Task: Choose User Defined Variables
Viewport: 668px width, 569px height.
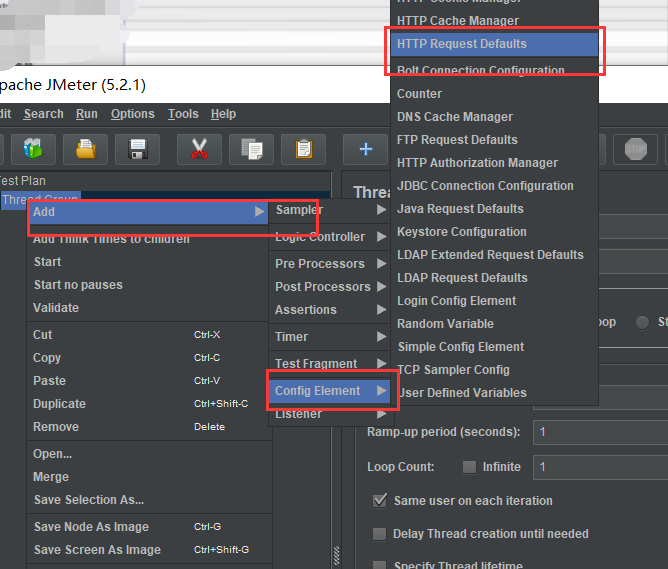Action: (494, 393)
